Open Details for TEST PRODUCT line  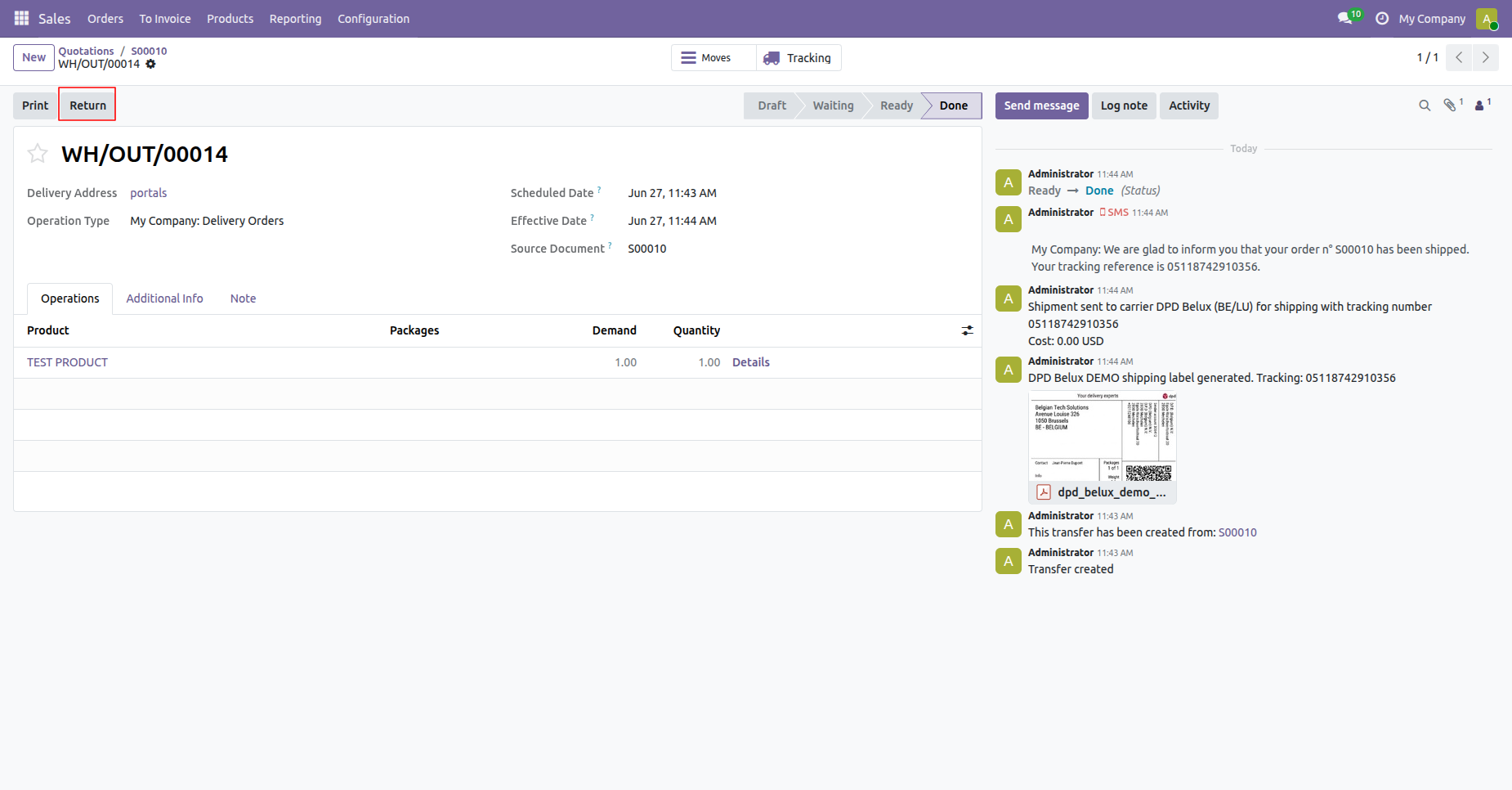click(x=751, y=362)
